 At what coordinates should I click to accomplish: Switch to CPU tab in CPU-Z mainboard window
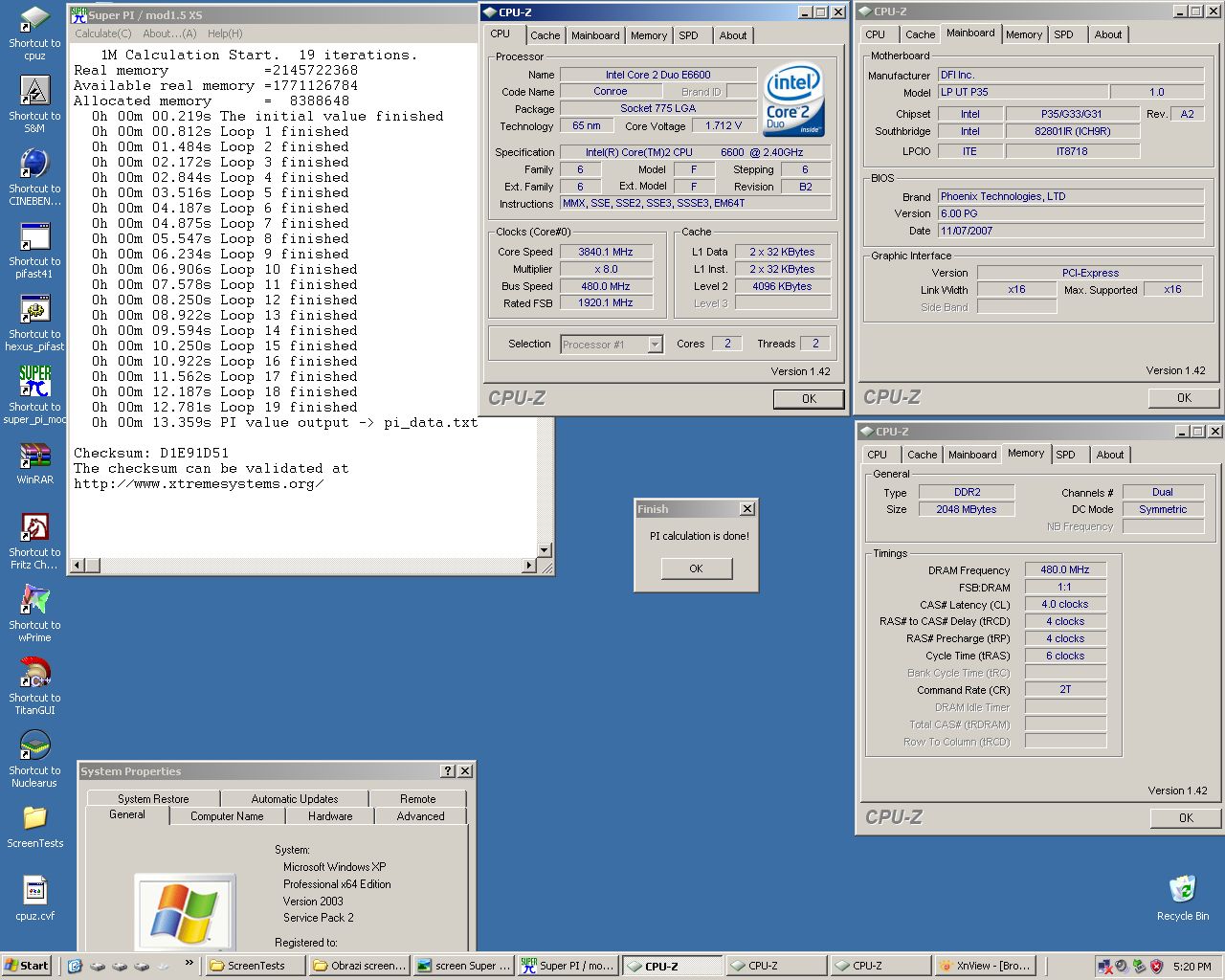point(876,34)
